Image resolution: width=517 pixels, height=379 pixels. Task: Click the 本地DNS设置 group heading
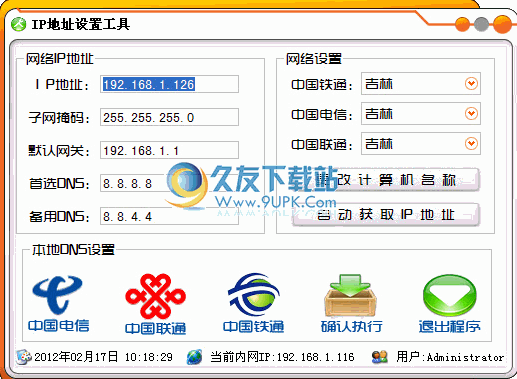pyautogui.click(x=73, y=250)
